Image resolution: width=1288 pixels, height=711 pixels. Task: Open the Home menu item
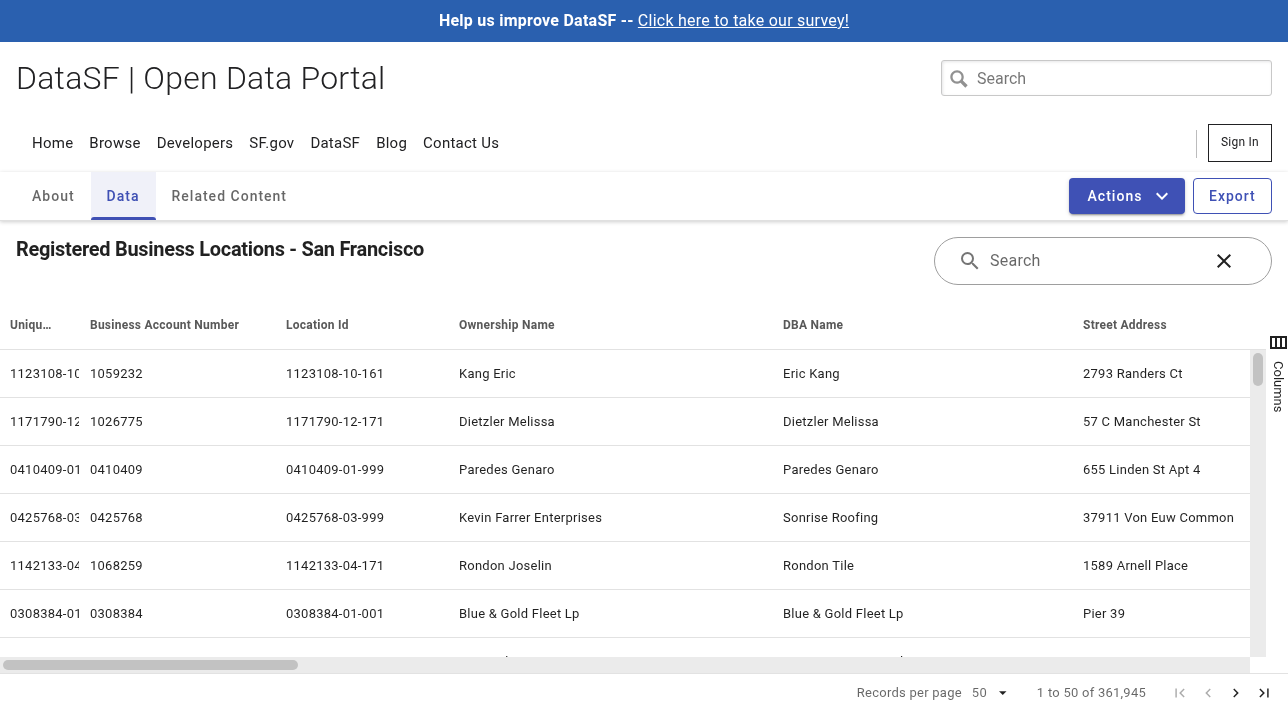(x=52, y=143)
